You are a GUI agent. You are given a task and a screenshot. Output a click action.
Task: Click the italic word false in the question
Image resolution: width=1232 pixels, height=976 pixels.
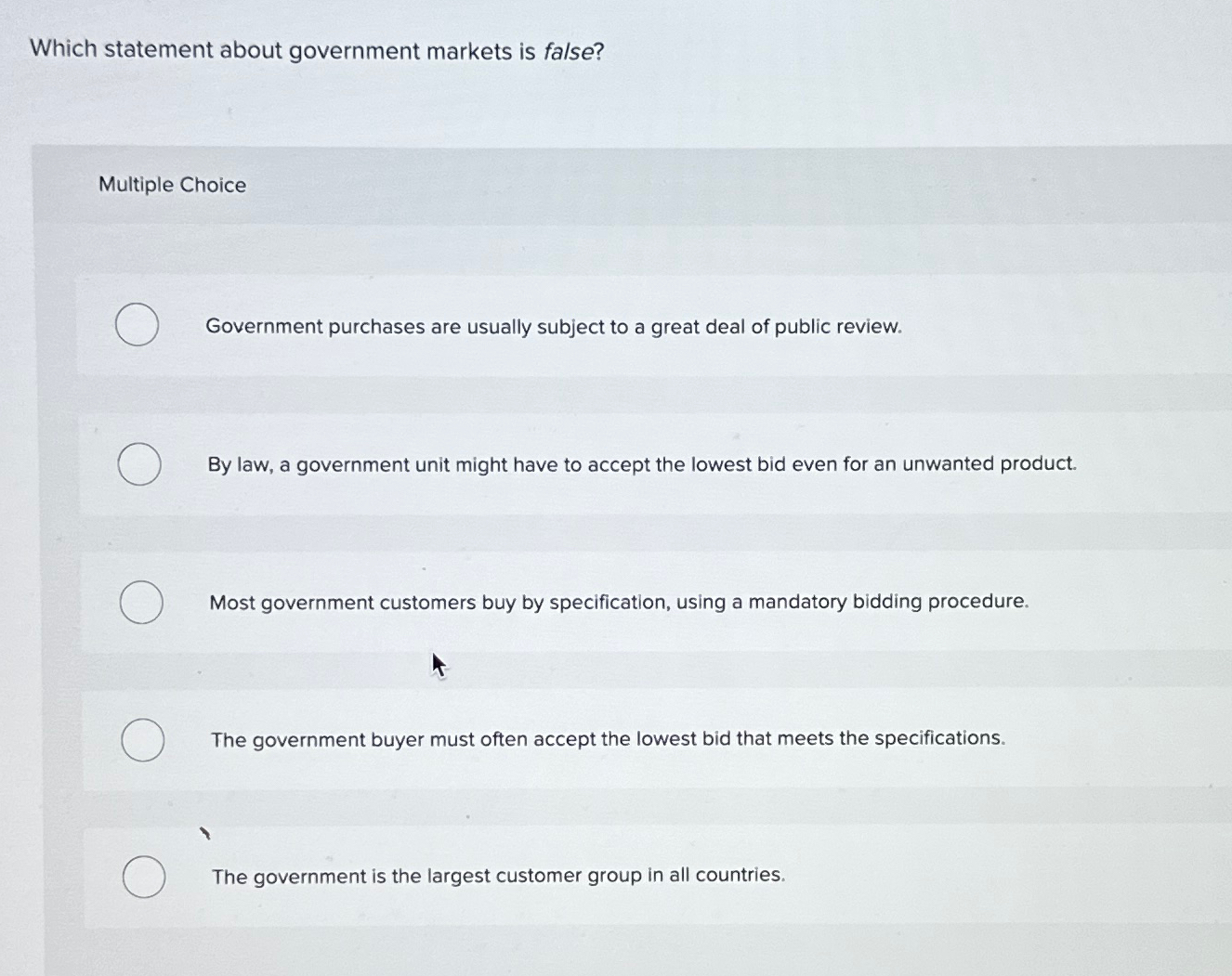click(x=571, y=49)
